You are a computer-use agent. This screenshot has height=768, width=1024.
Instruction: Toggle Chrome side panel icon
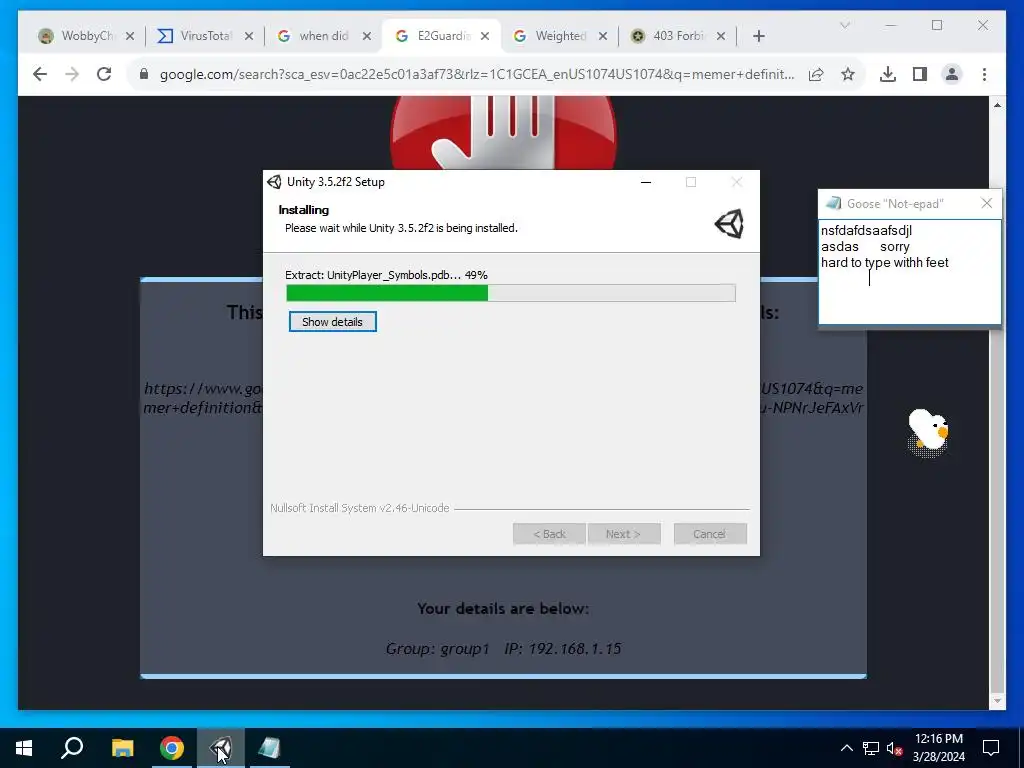pos(920,74)
